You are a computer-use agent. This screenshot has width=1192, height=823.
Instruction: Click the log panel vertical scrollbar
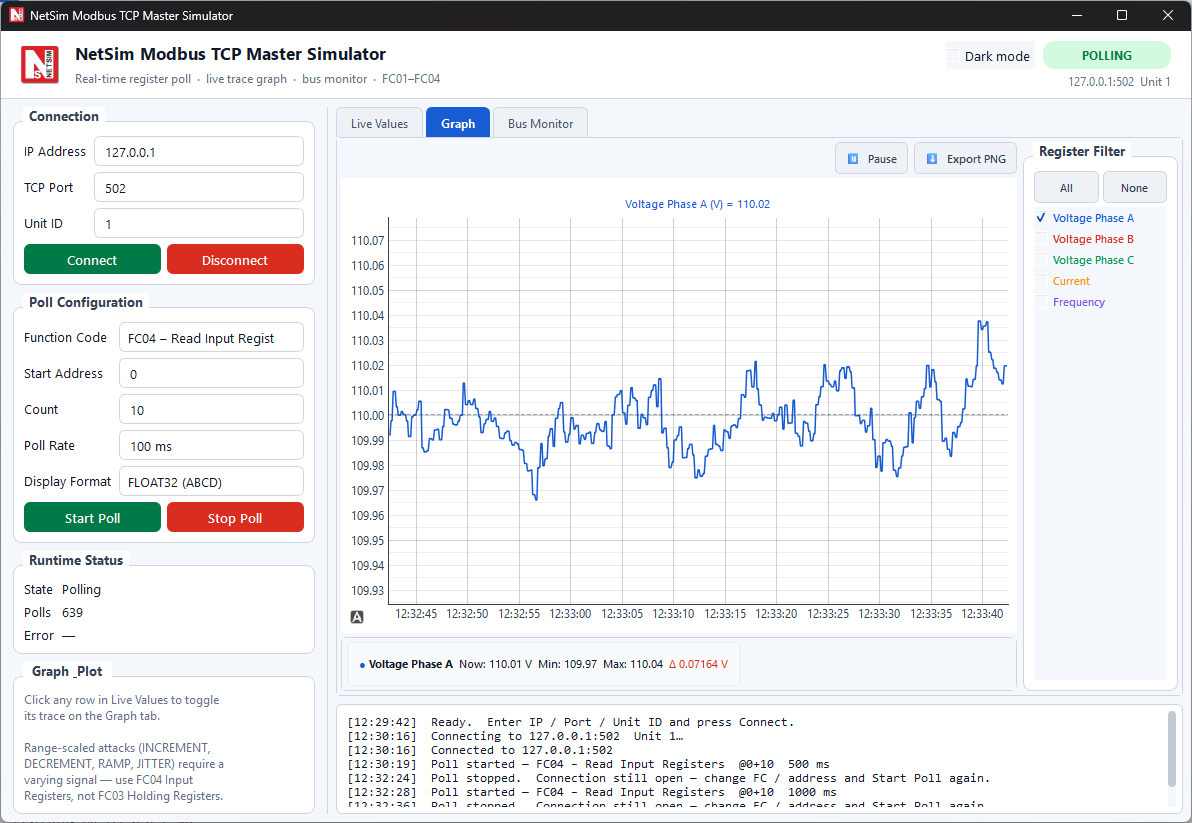point(1171,749)
